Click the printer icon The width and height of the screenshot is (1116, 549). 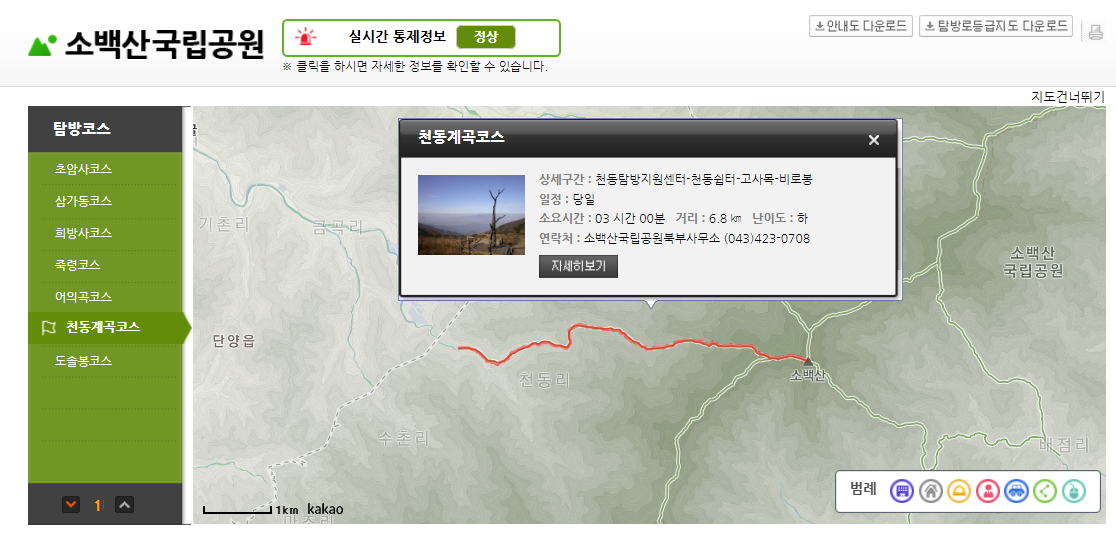pyautogui.click(x=1095, y=31)
